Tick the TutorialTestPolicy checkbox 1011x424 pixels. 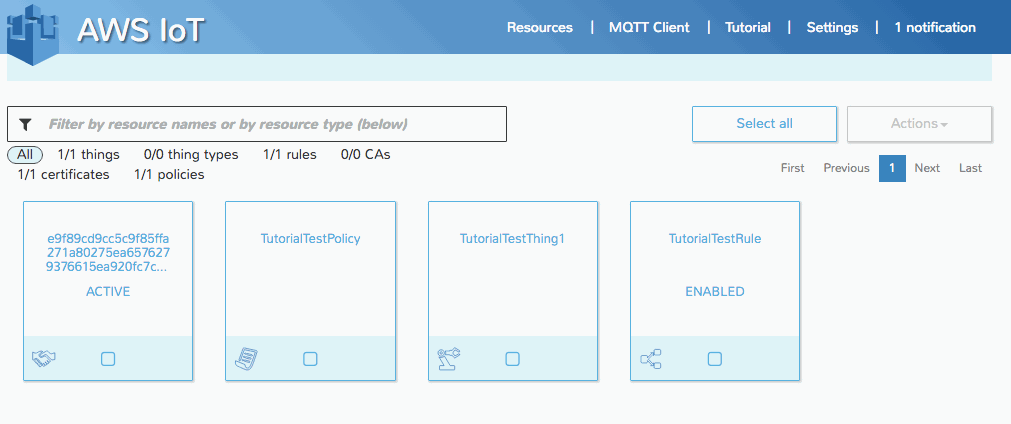[x=310, y=359]
